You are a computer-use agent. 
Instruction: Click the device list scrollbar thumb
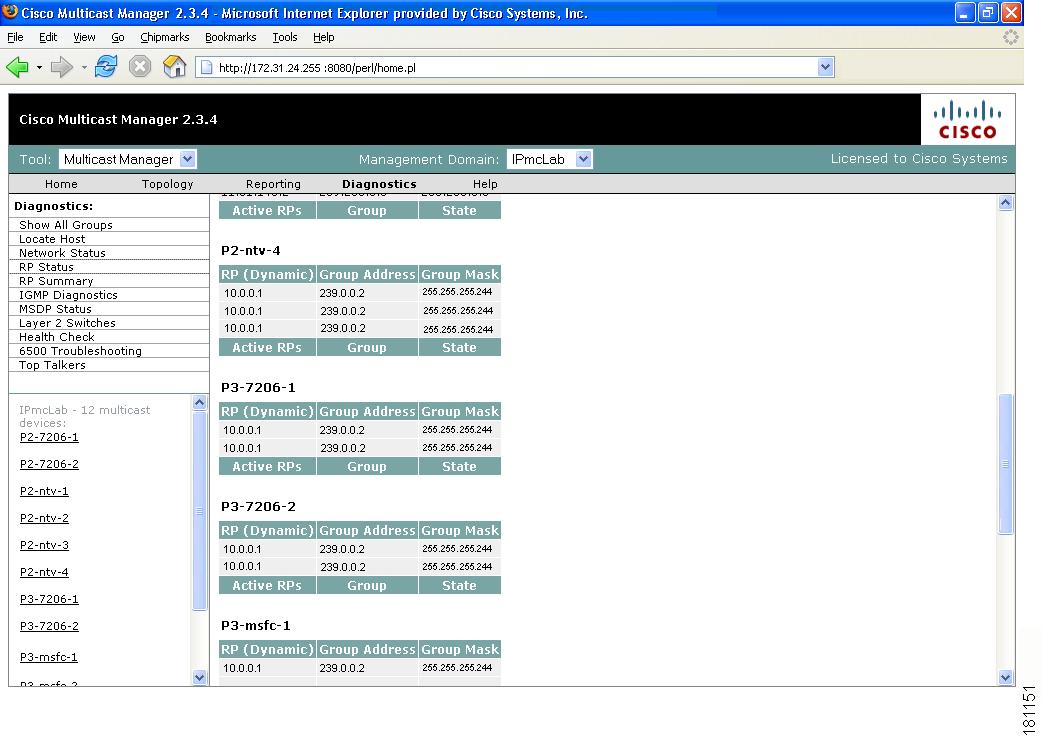tap(200, 510)
